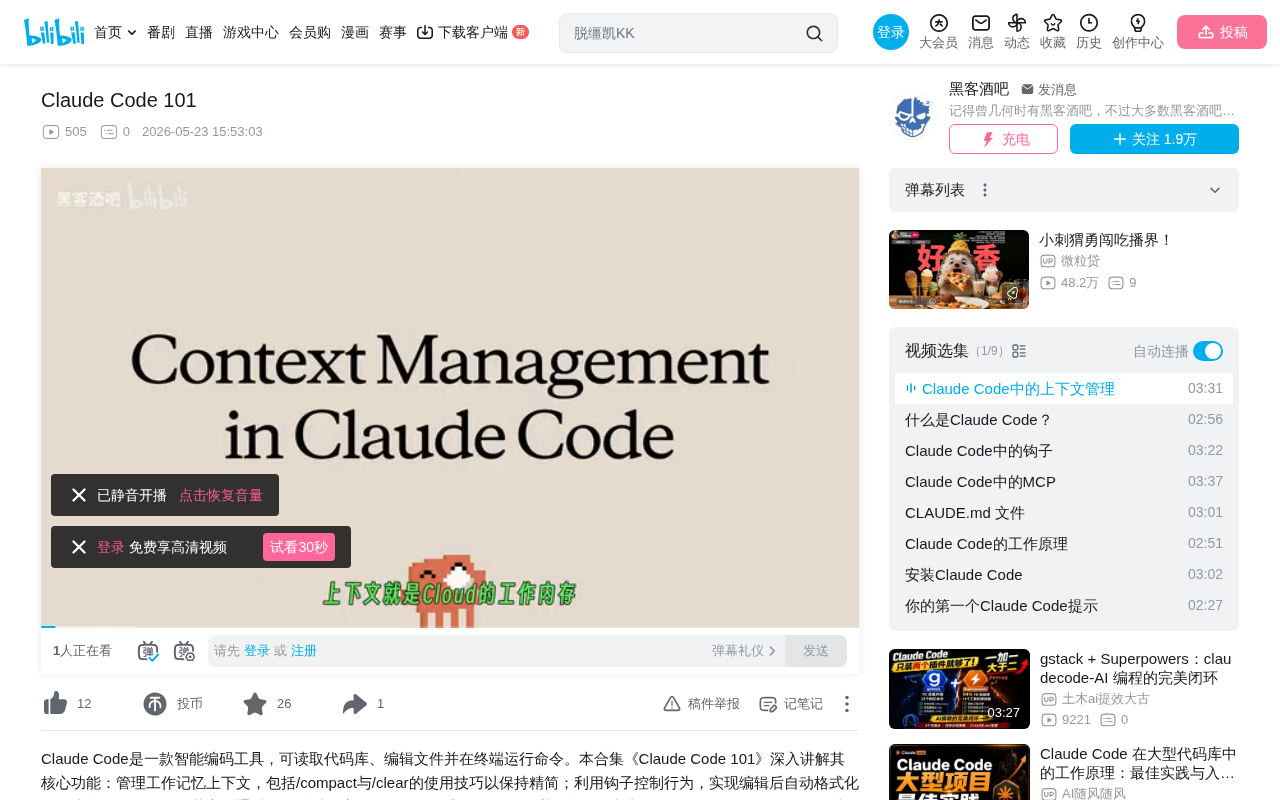Click the search input field
Viewport: 1280px width, 800px height.
coord(685,33)
